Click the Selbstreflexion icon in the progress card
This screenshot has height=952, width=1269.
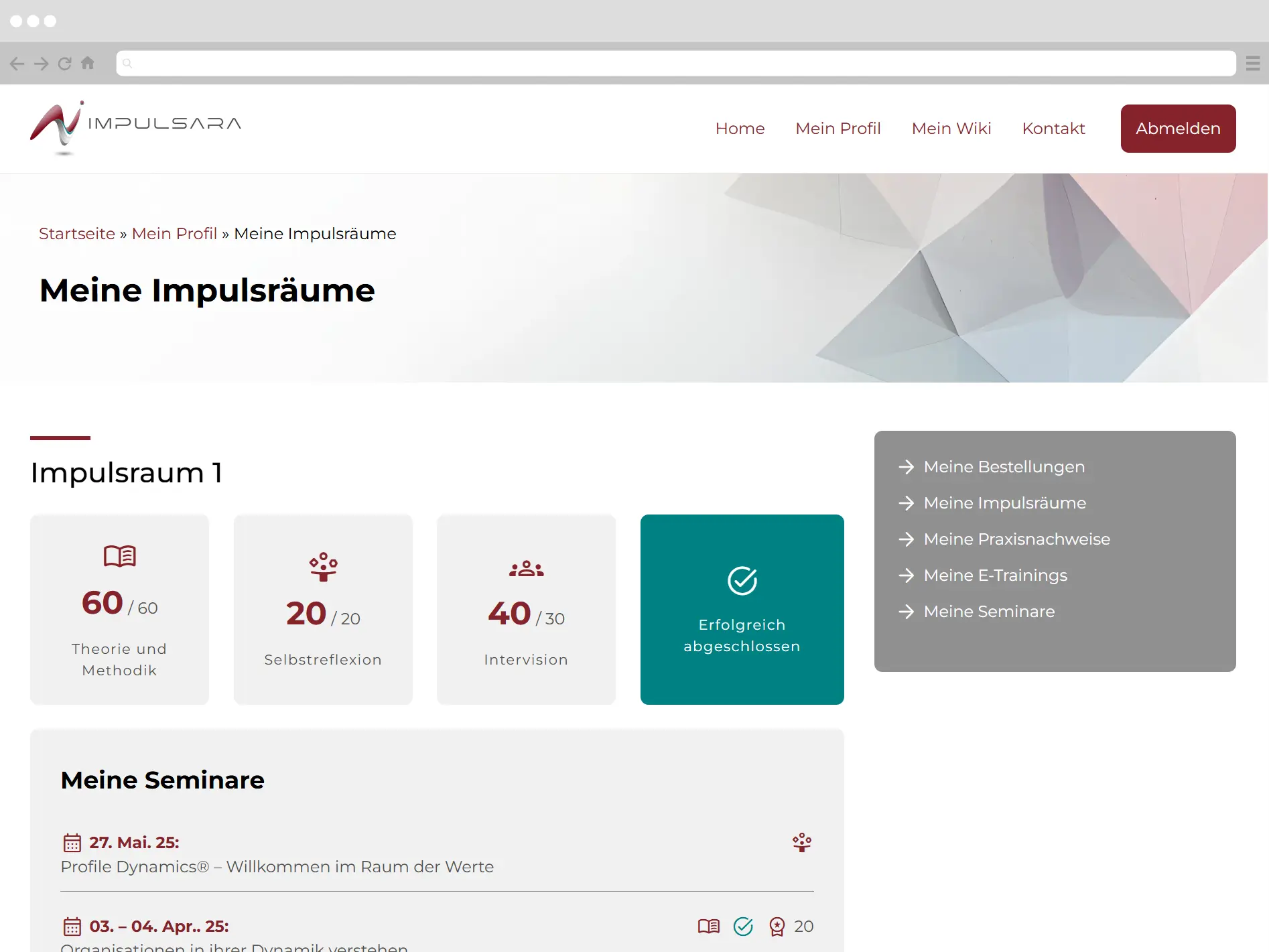323,567
